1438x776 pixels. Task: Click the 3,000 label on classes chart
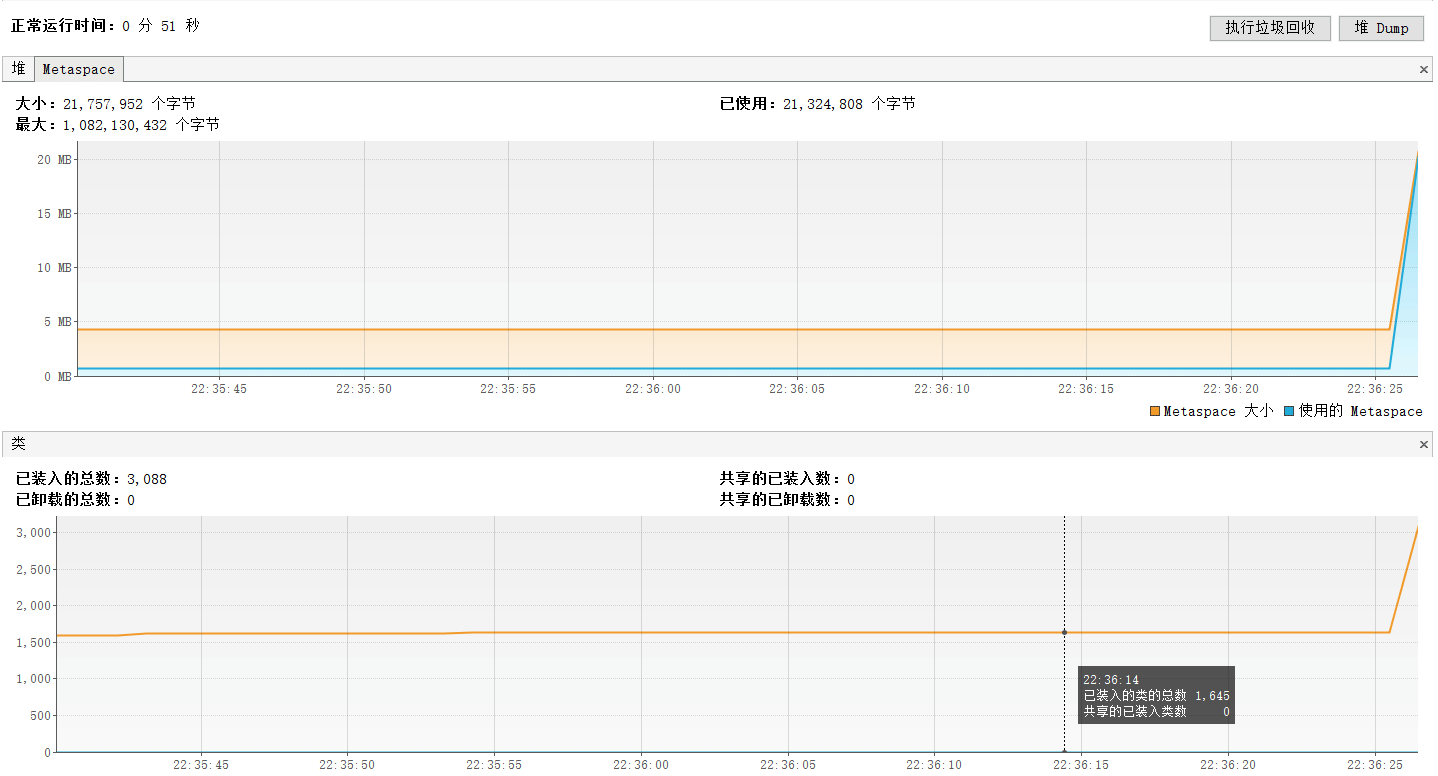coord(33,533)
